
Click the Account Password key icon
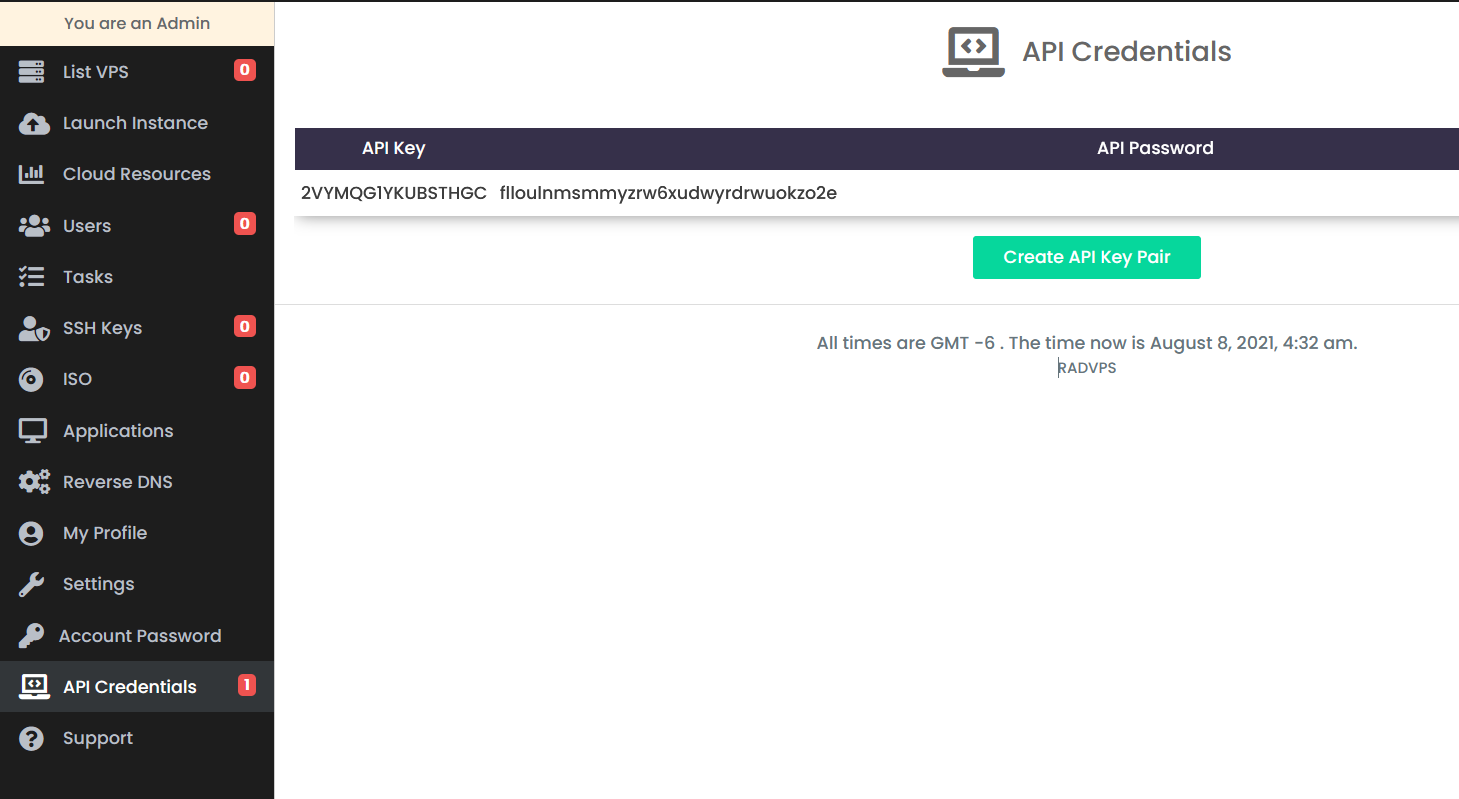[x=33, y=635]
